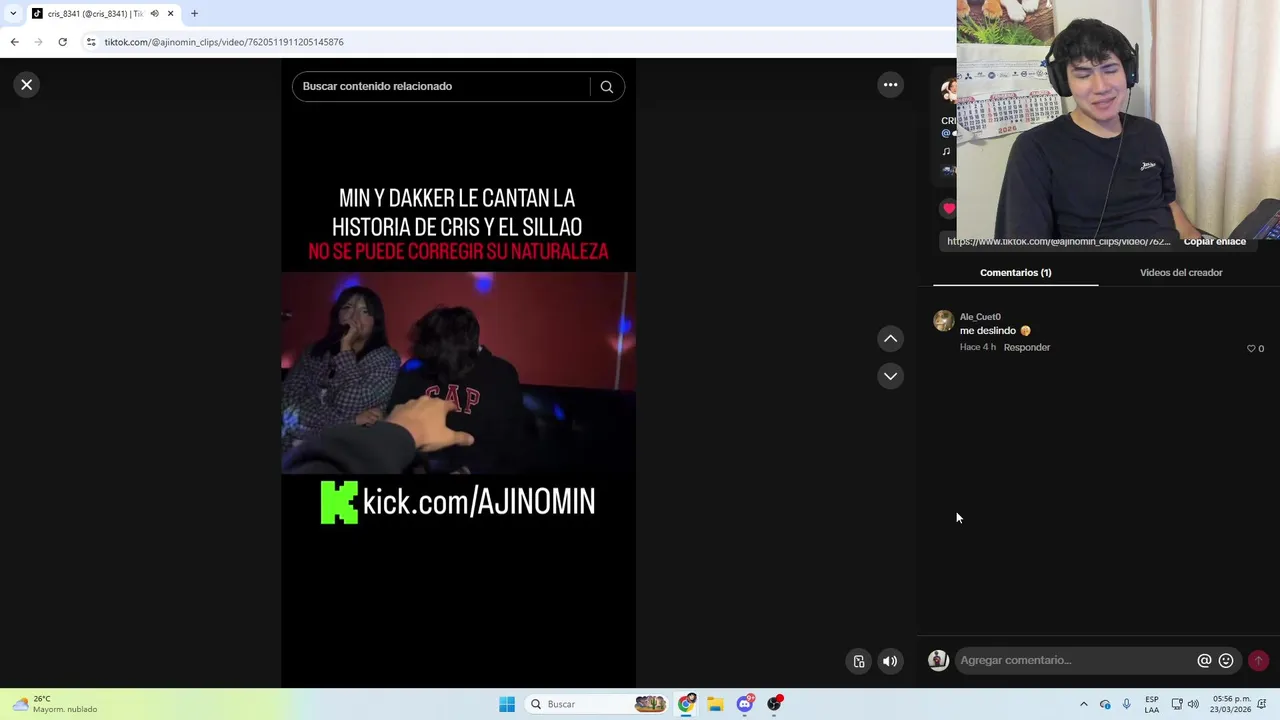Click the Copiar enlace button

(1214, 241)
